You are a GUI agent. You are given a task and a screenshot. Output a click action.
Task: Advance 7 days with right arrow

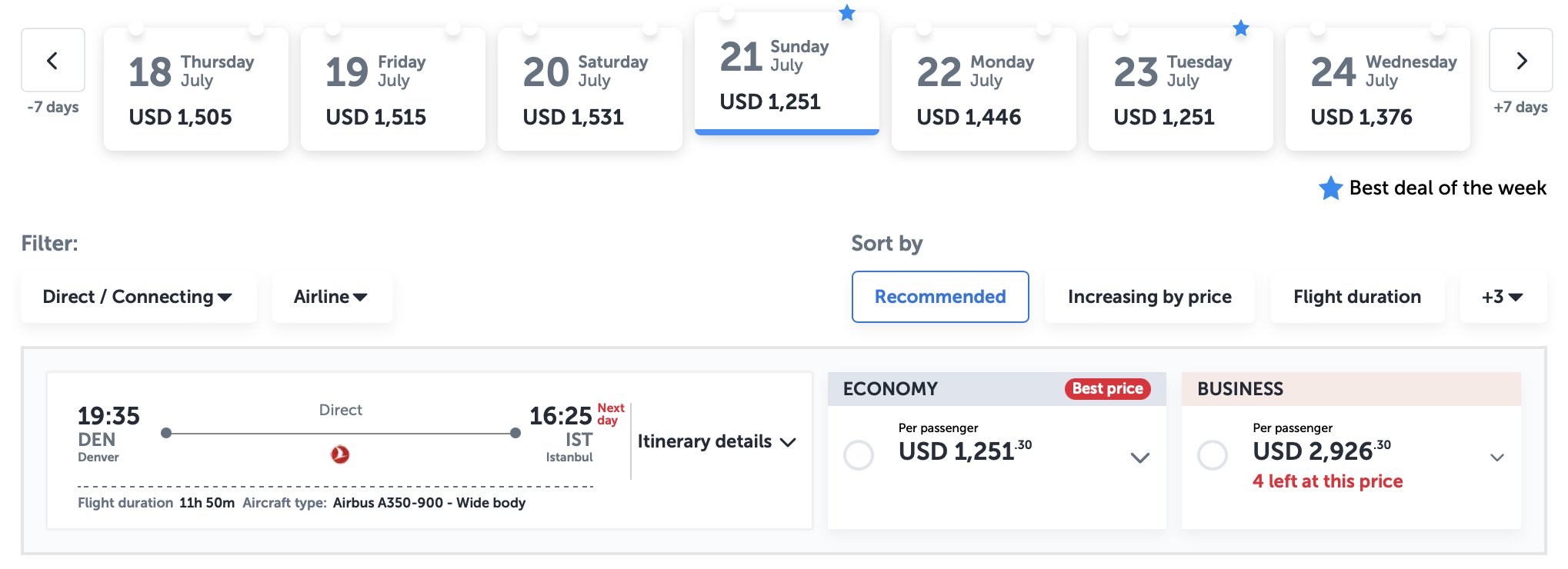coord(1521,60)
